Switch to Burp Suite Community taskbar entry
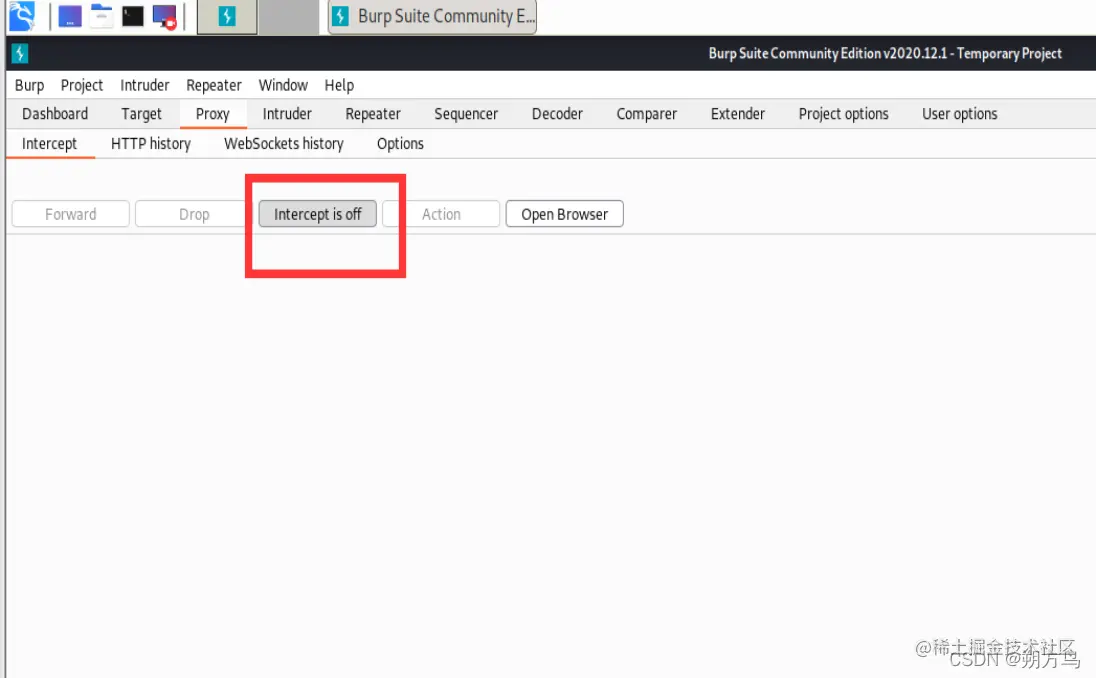Image resolution: width=1096 pixels, height=678 pixels. (433, 16)
